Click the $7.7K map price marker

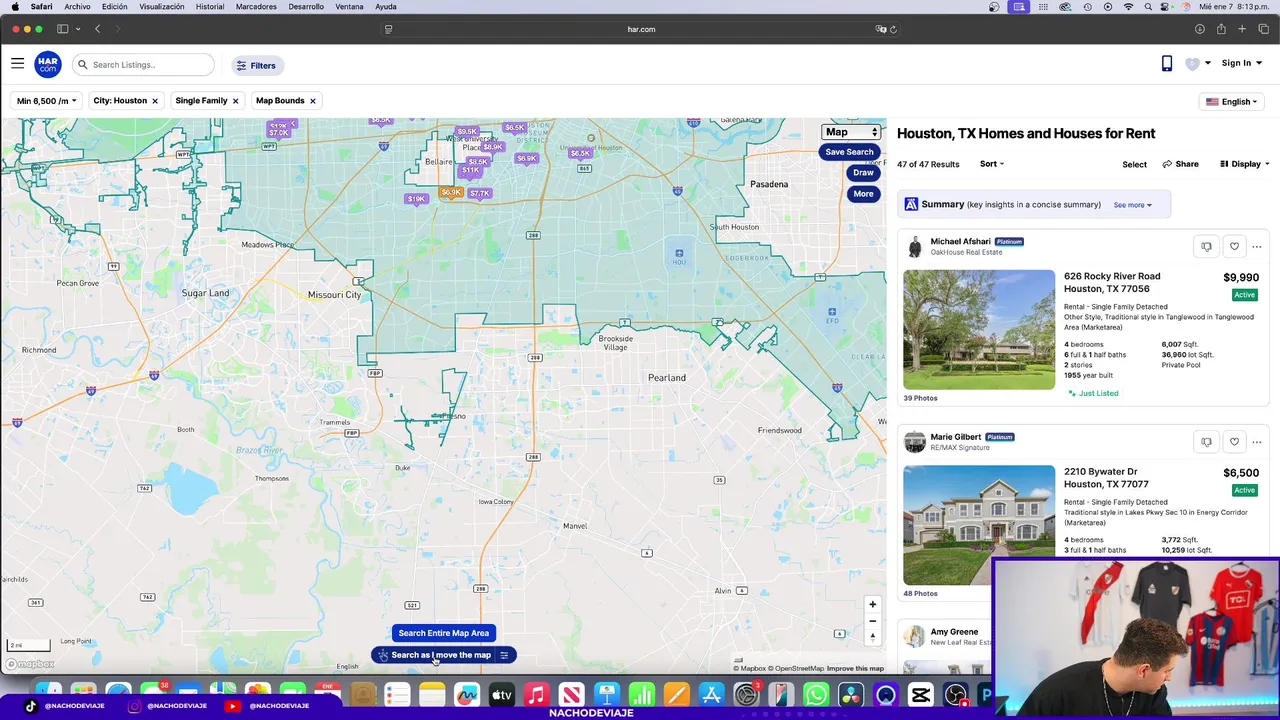pos(480,193)
